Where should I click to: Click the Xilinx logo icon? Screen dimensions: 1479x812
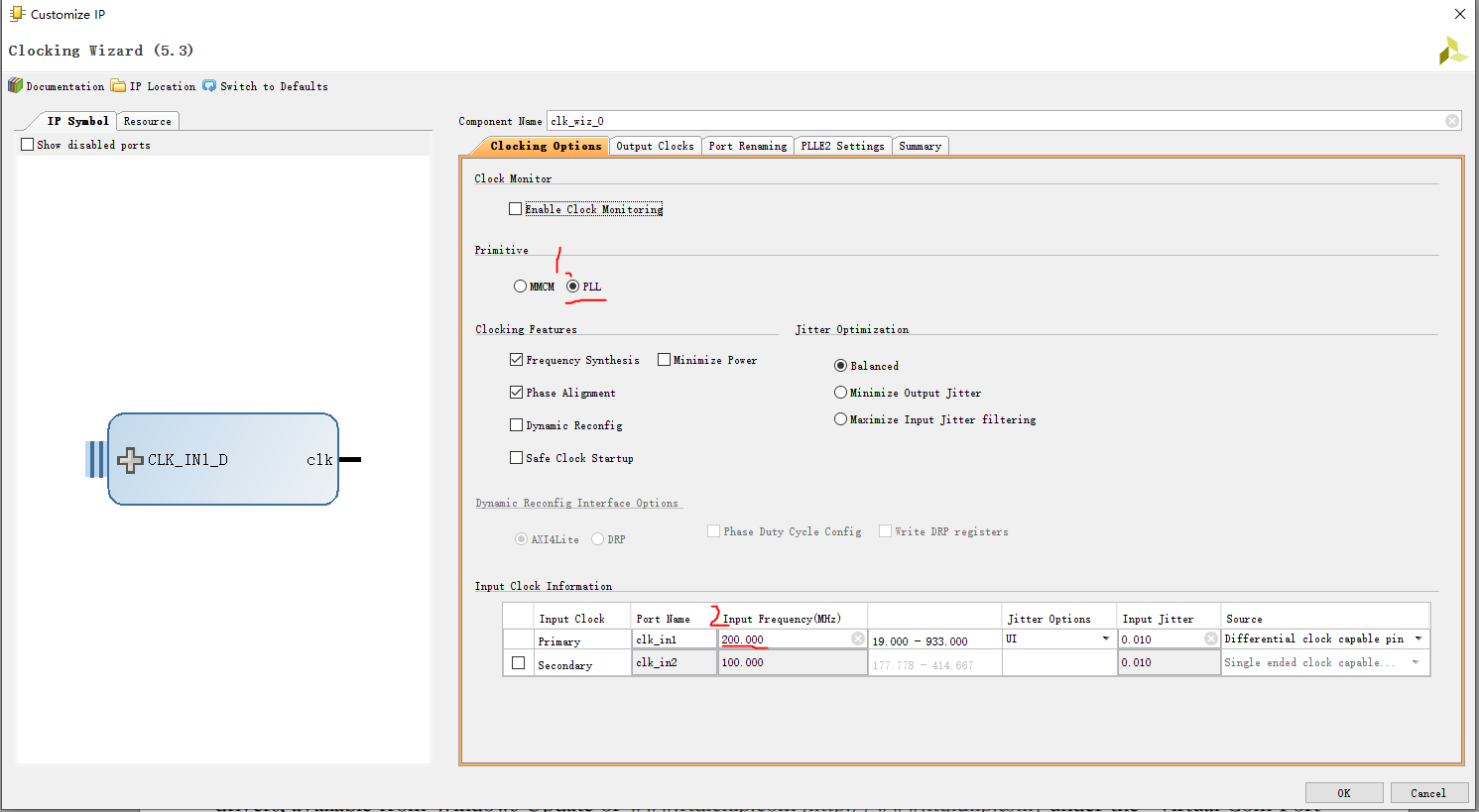pos(1452,51)
